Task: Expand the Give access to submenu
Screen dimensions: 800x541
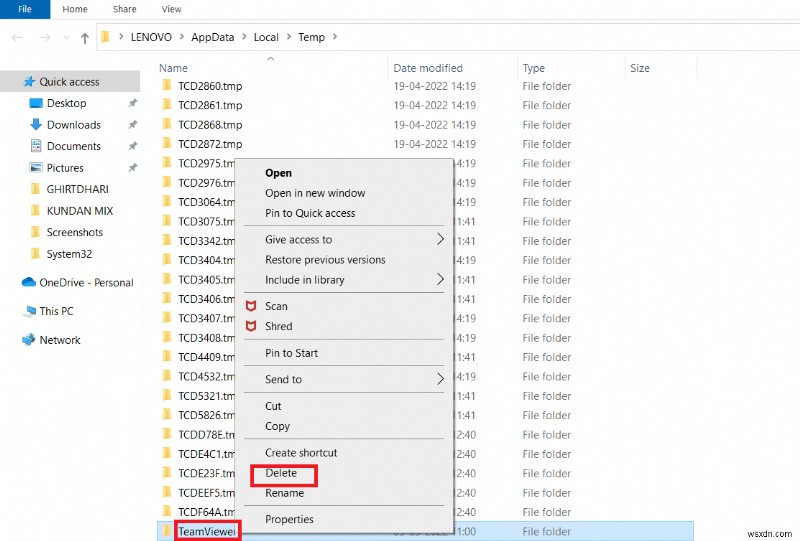Action: [344, 239]
